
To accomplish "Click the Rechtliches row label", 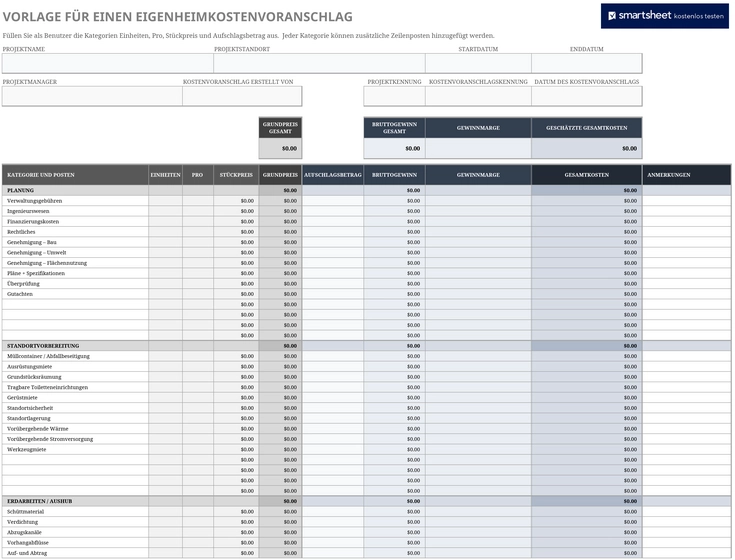I will click(x=21, y=231).
